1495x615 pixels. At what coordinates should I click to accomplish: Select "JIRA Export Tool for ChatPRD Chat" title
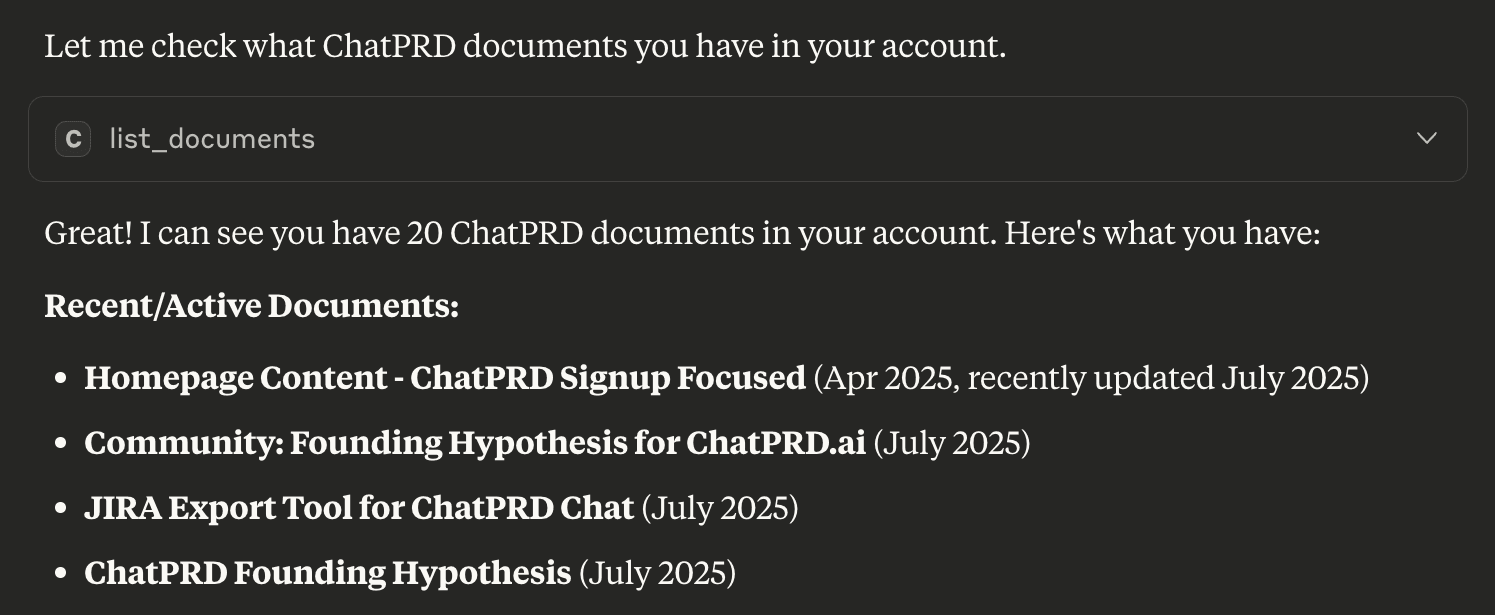tap(358, 508)
